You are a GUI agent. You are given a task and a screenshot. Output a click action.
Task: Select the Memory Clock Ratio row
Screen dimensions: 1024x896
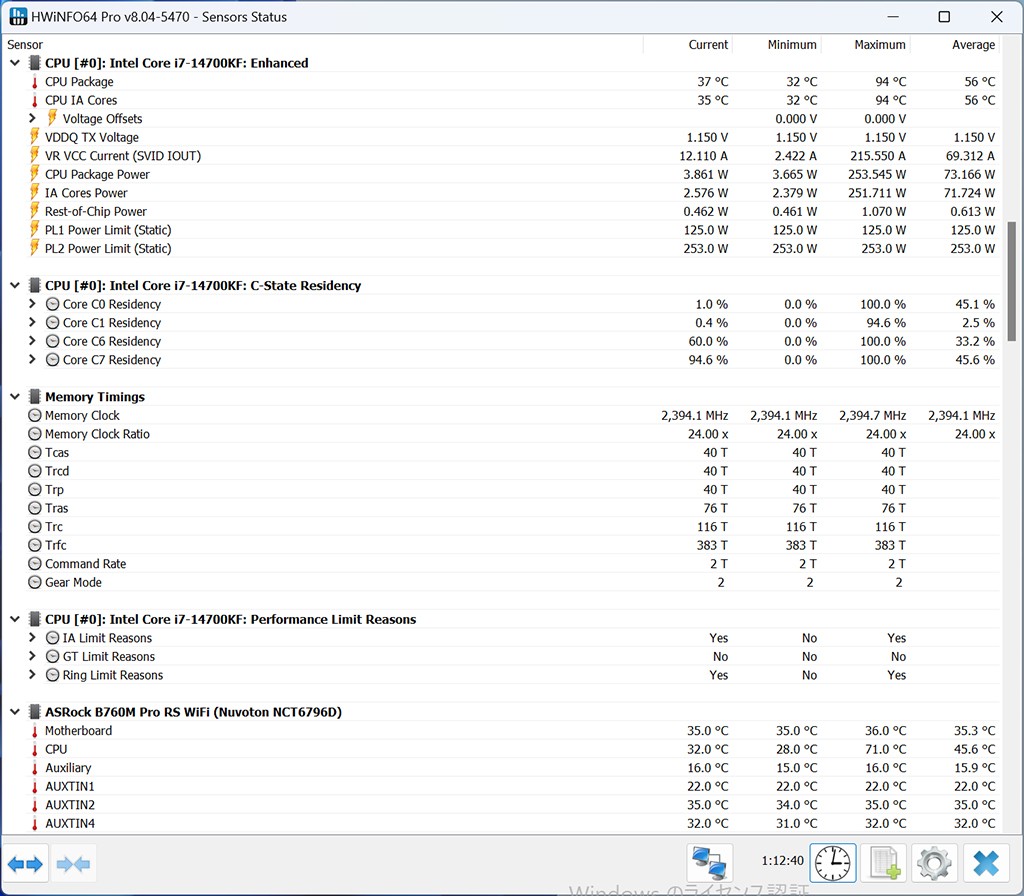[x=97, y=435]
